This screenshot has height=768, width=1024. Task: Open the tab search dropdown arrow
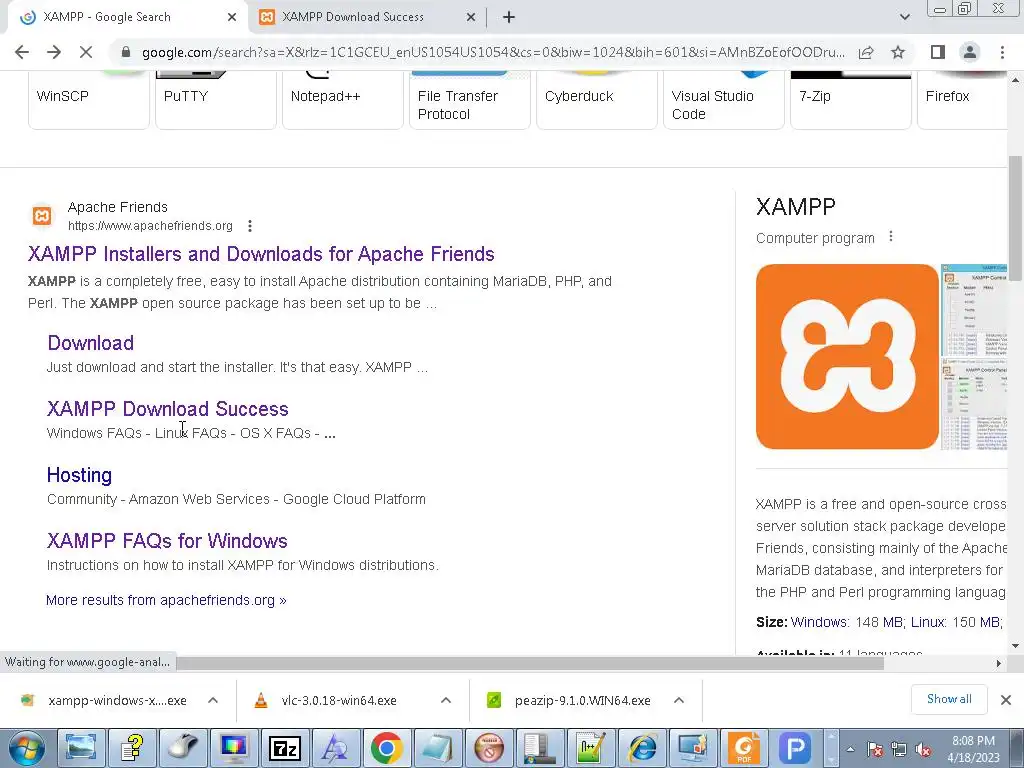904,17
